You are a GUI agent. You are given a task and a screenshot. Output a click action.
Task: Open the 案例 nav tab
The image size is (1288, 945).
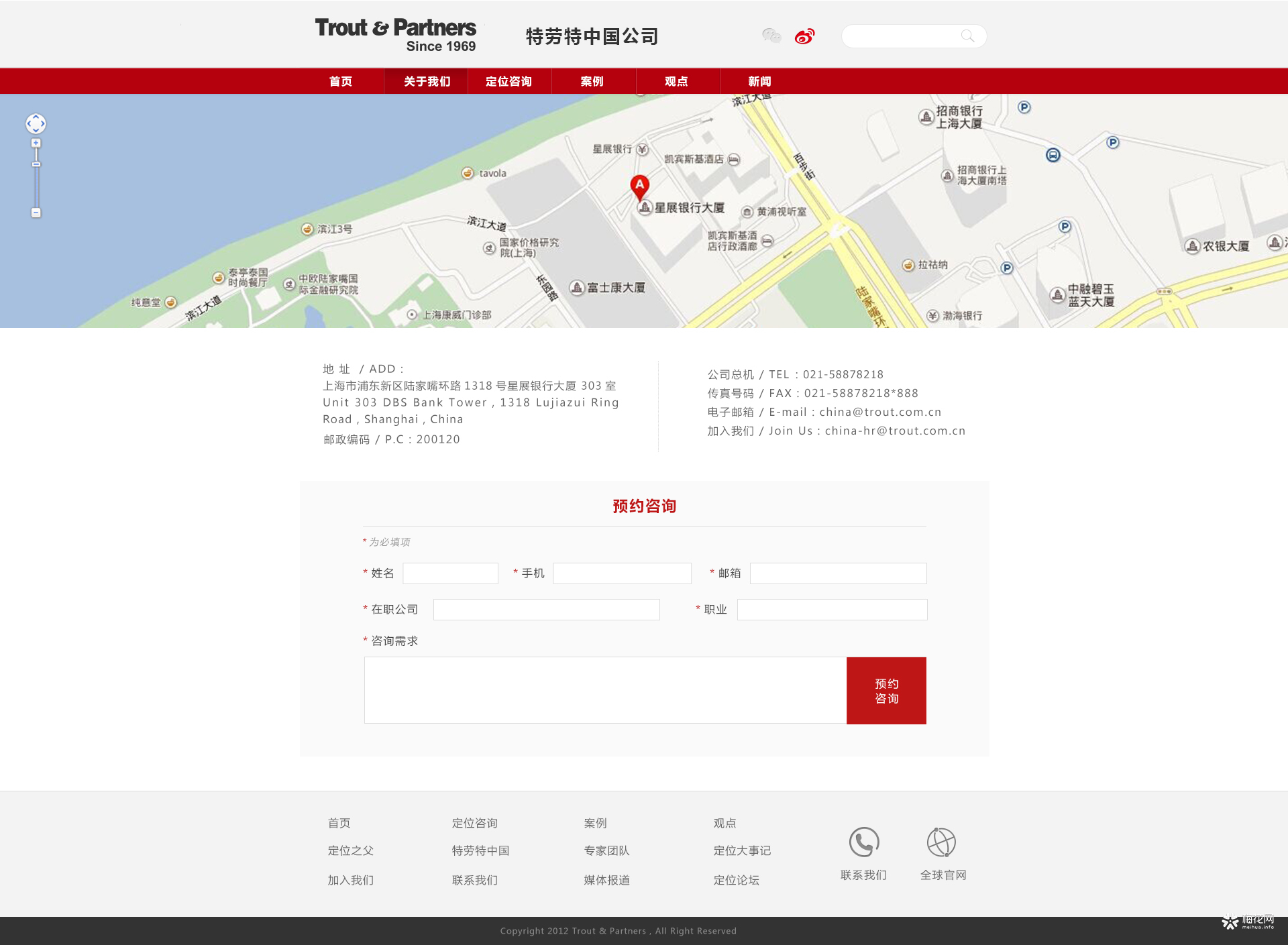(592, 81)
